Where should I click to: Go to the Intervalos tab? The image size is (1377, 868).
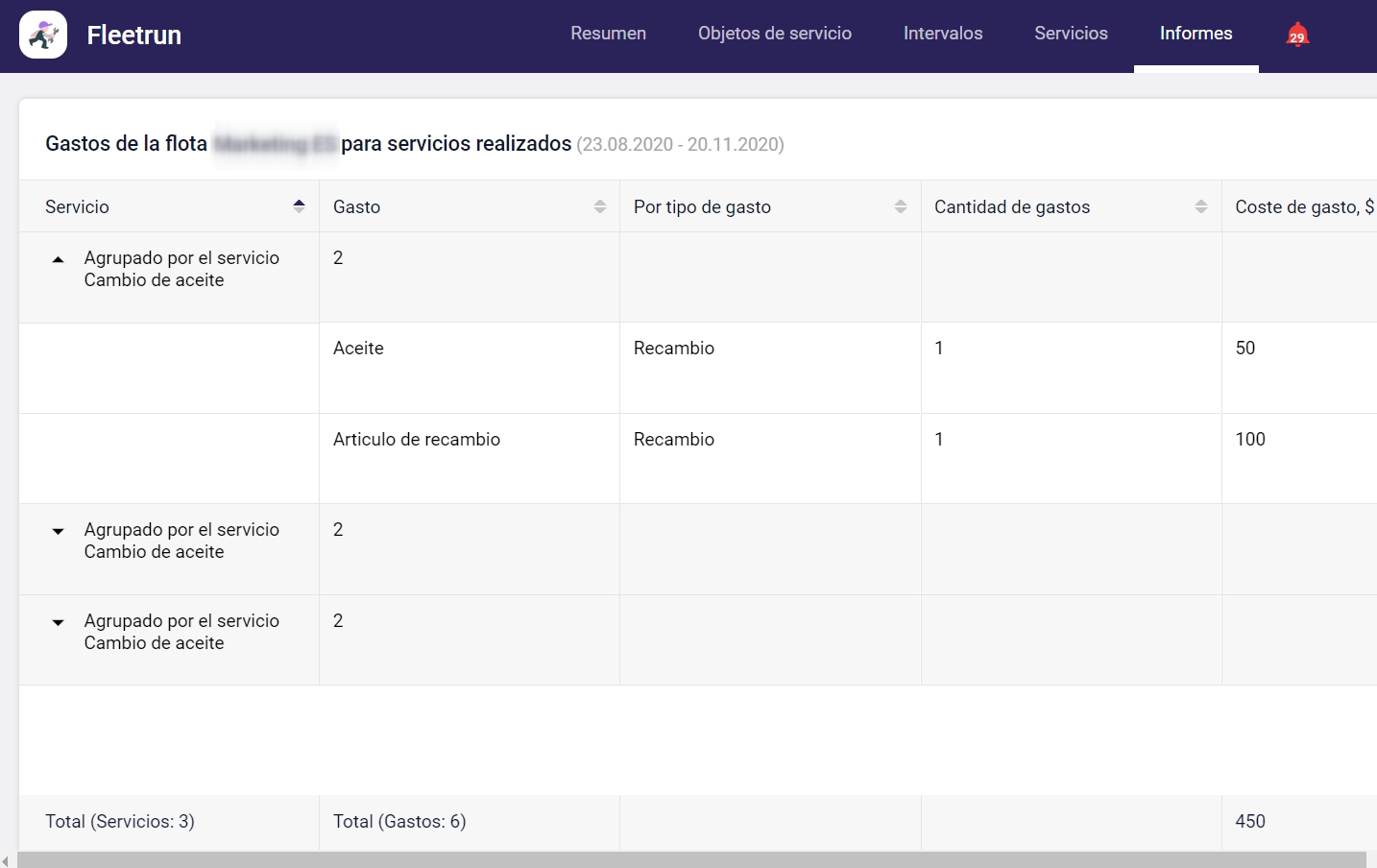click(x=942, y=34)
